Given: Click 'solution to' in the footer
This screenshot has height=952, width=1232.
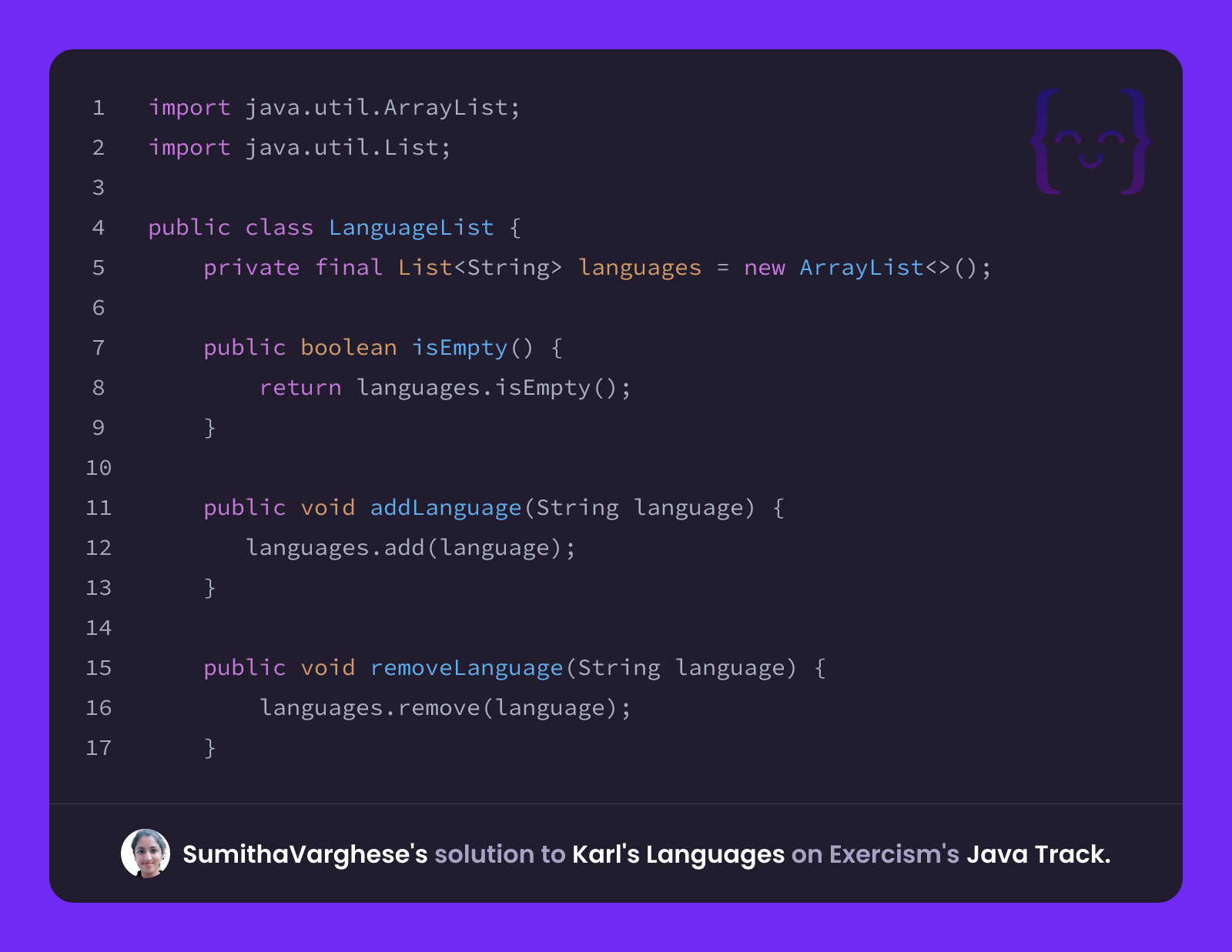Looking at the screenshot, I should tap(500, 854).
